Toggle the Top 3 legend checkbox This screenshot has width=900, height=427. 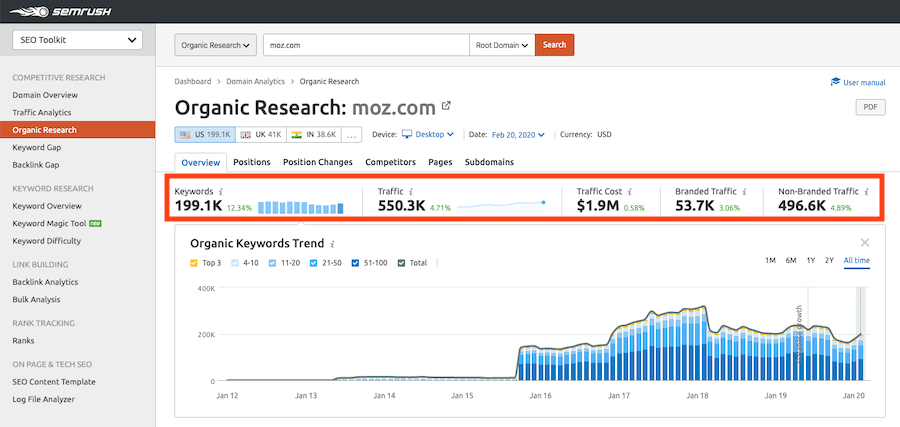(x=194, y=263)
